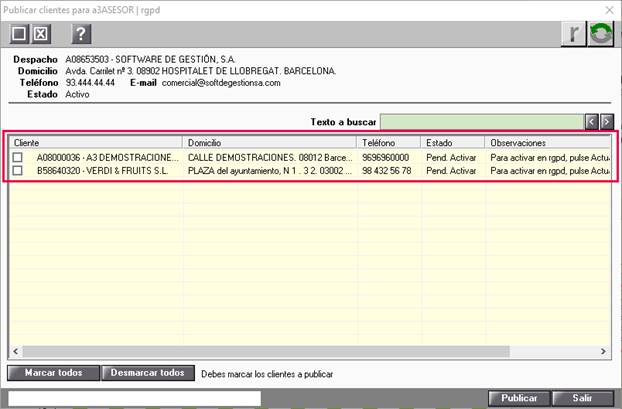
Task: Click Pend. Activar status for A3 DEMOSTRACIONE
Action: coord(451,157)
